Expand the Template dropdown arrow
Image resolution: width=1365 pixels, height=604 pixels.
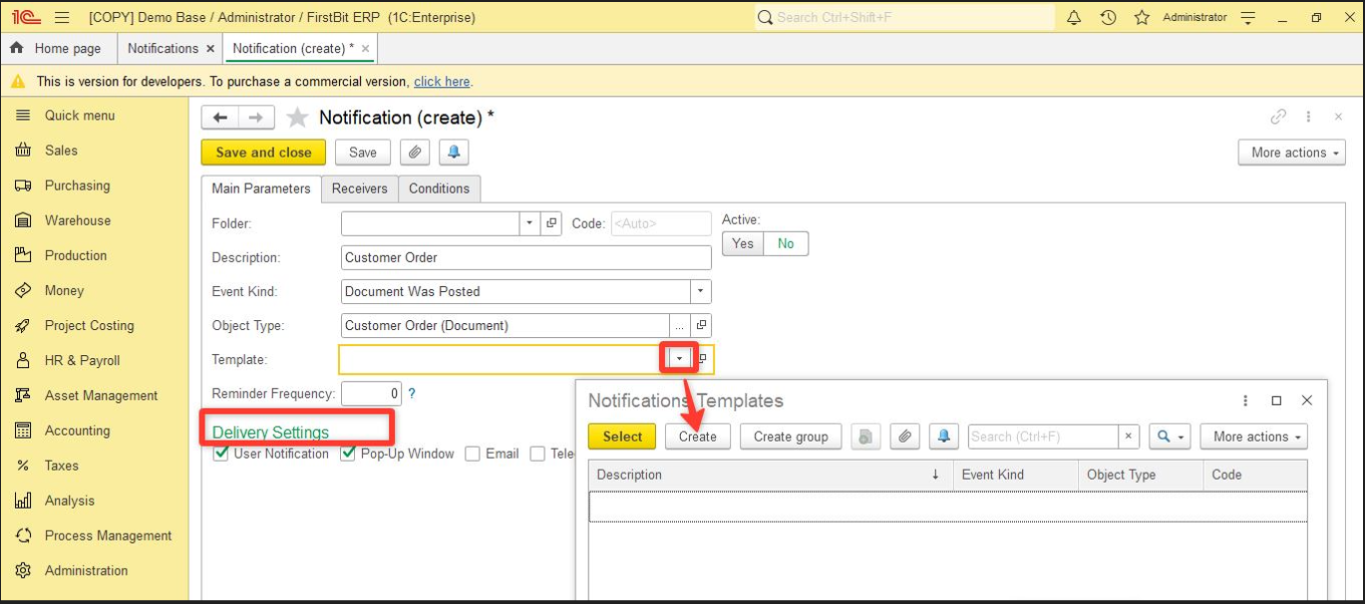point(679,358)
